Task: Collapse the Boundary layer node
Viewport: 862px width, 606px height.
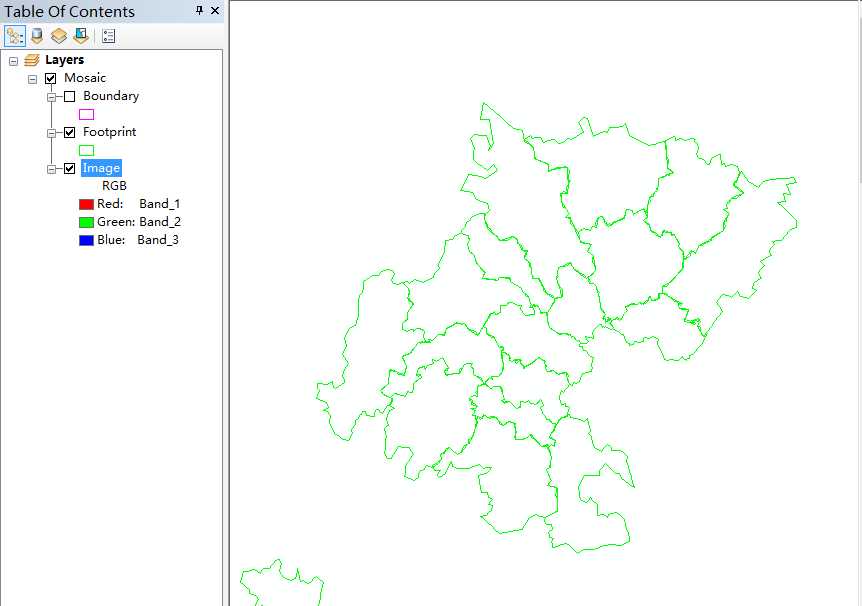Action: click(51, 97)
